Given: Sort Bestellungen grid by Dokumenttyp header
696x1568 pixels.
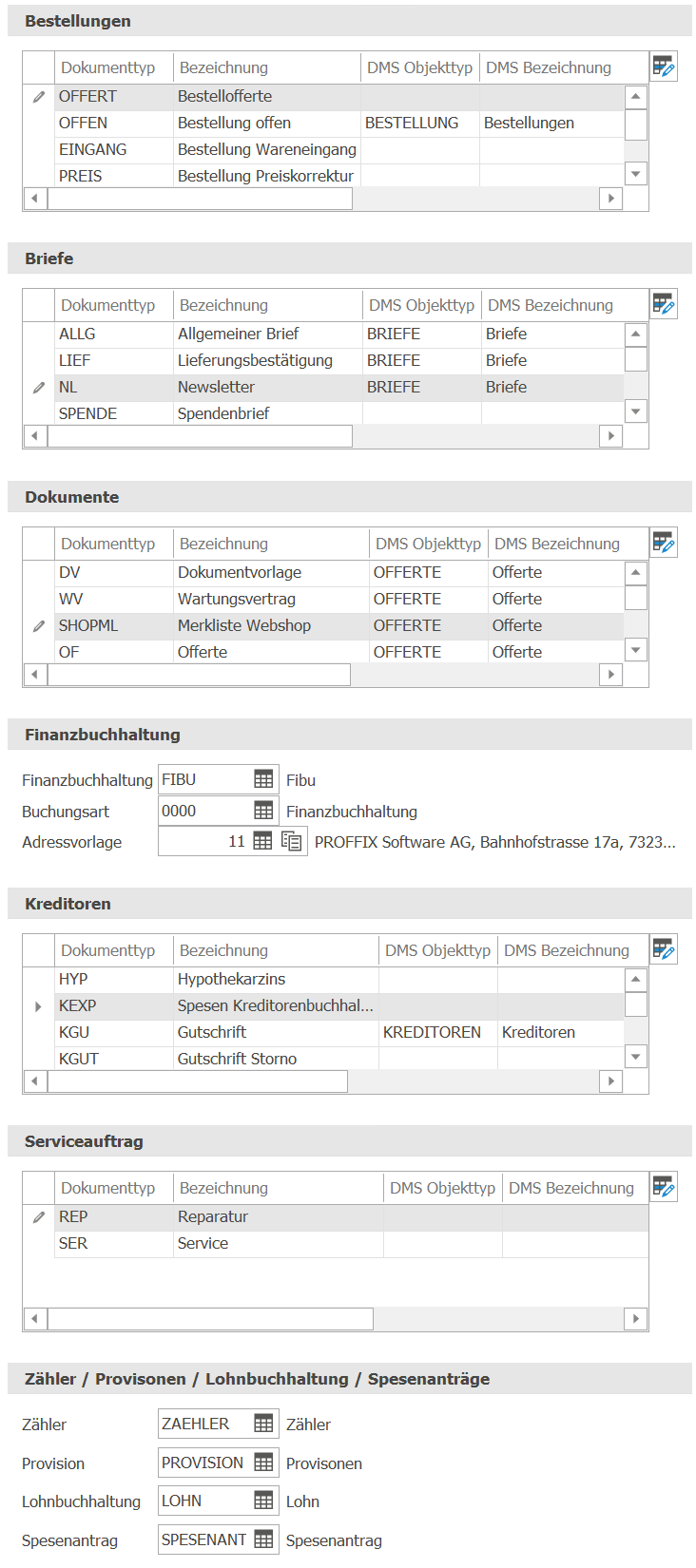Looking at the screenshot, I should pos(114,67).
